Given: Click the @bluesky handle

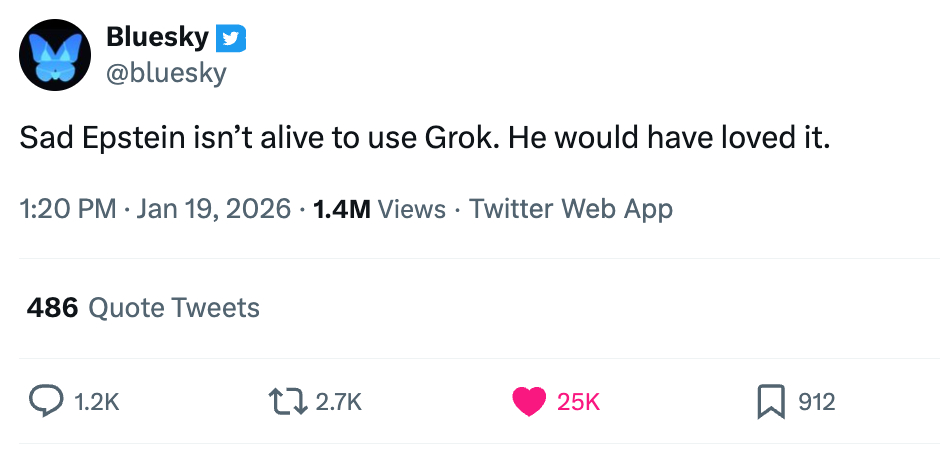Looking at the screenshot, I should click(x=166, y=73).
